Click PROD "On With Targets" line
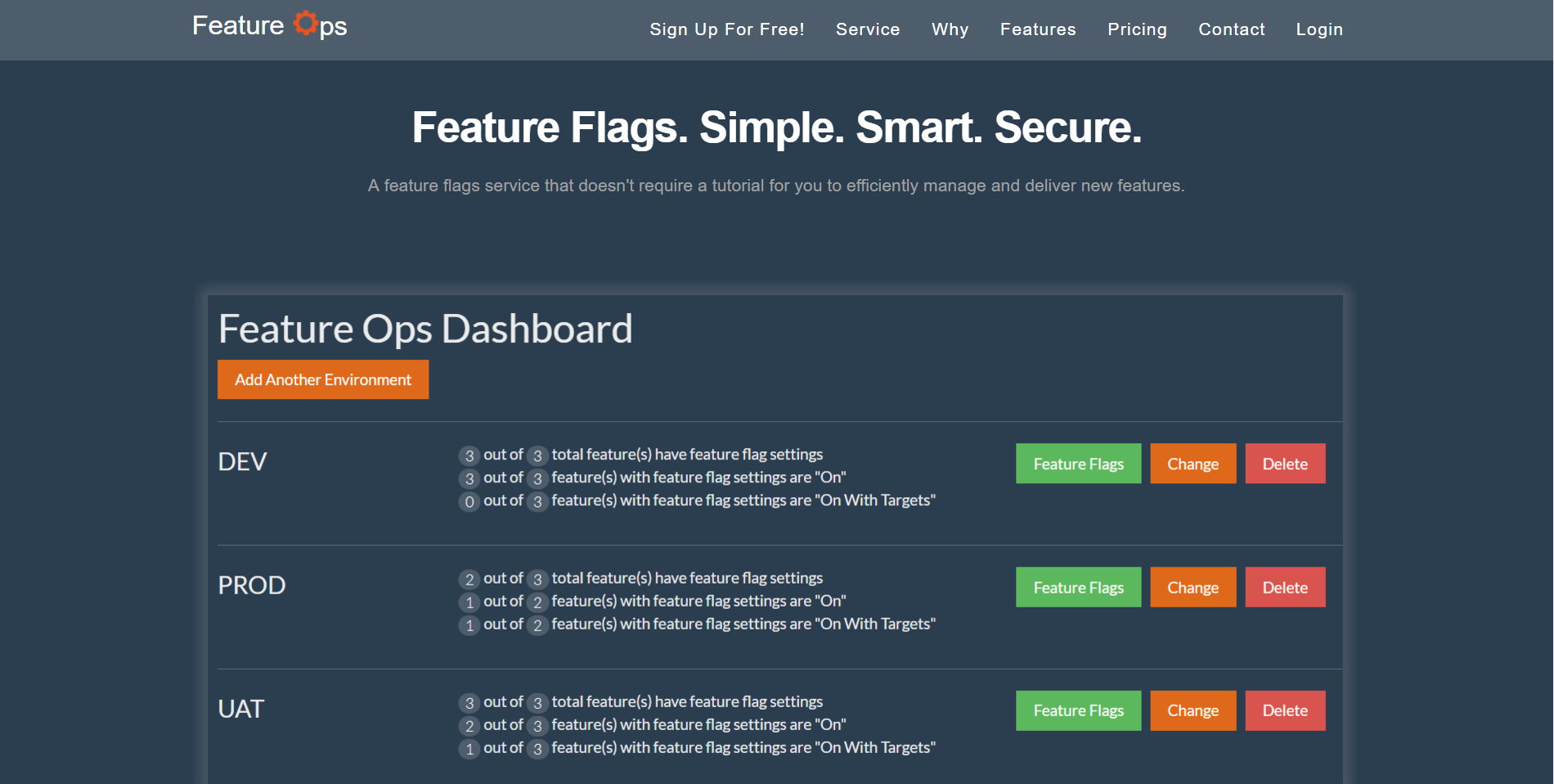1554x784 pixels. (x=697, y=624)
